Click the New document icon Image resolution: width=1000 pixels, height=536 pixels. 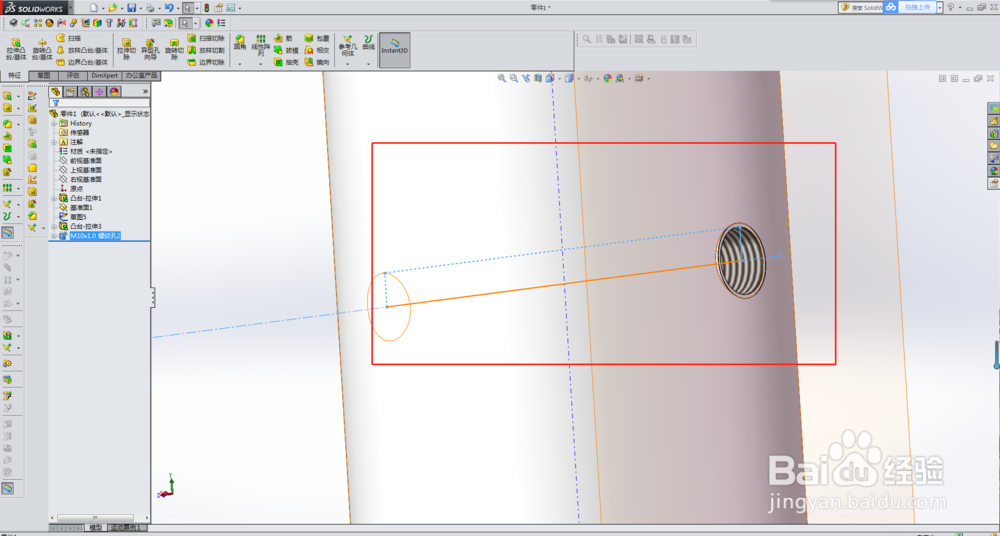(94, 8)
